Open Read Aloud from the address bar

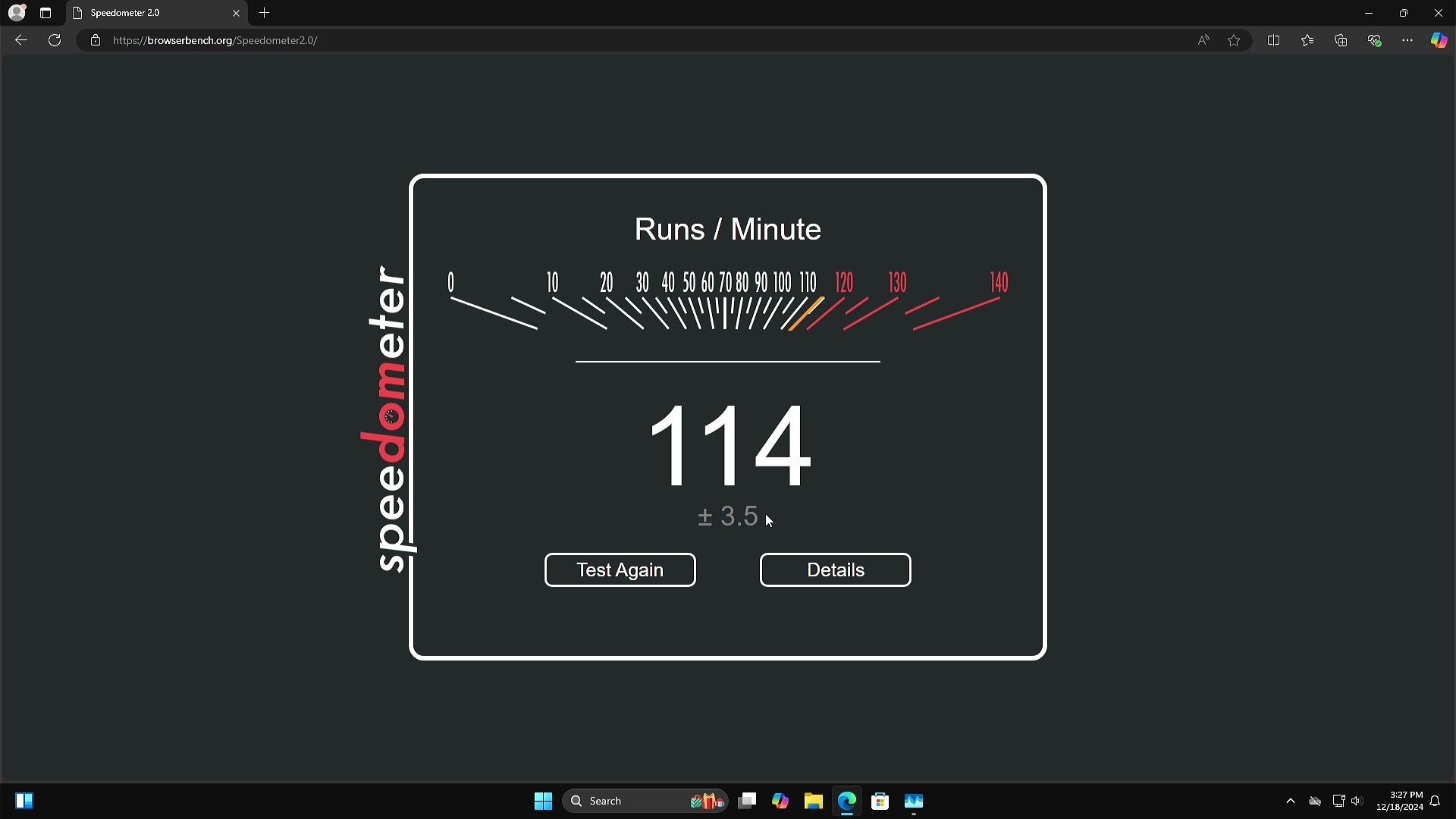(1203, 40)
